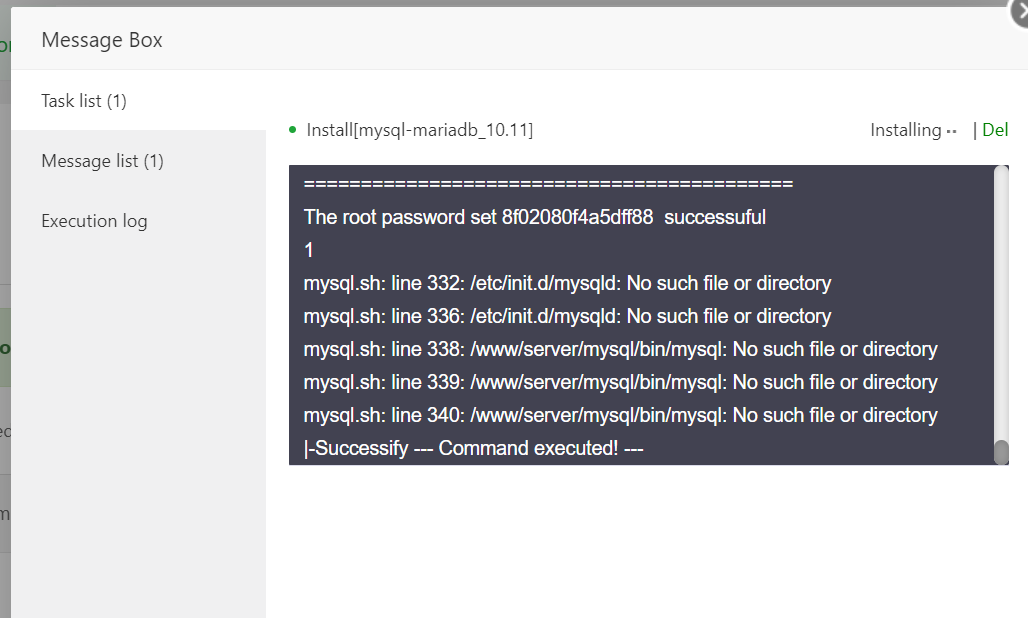The image size is (1028, 618).
Task: Open the Execution log tab
Action: pos(94,221)
